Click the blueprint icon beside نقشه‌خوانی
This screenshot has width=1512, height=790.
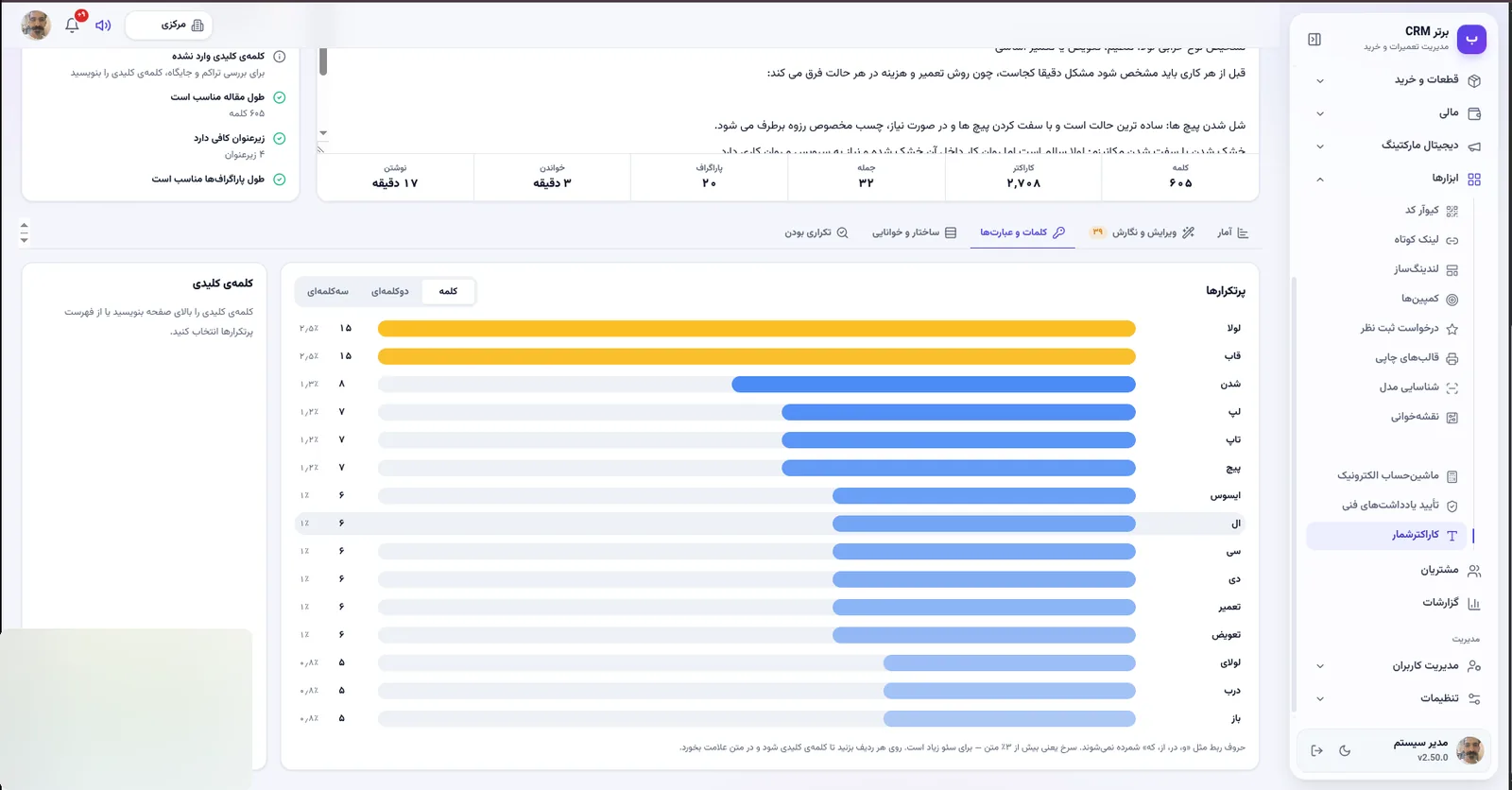1452,418
